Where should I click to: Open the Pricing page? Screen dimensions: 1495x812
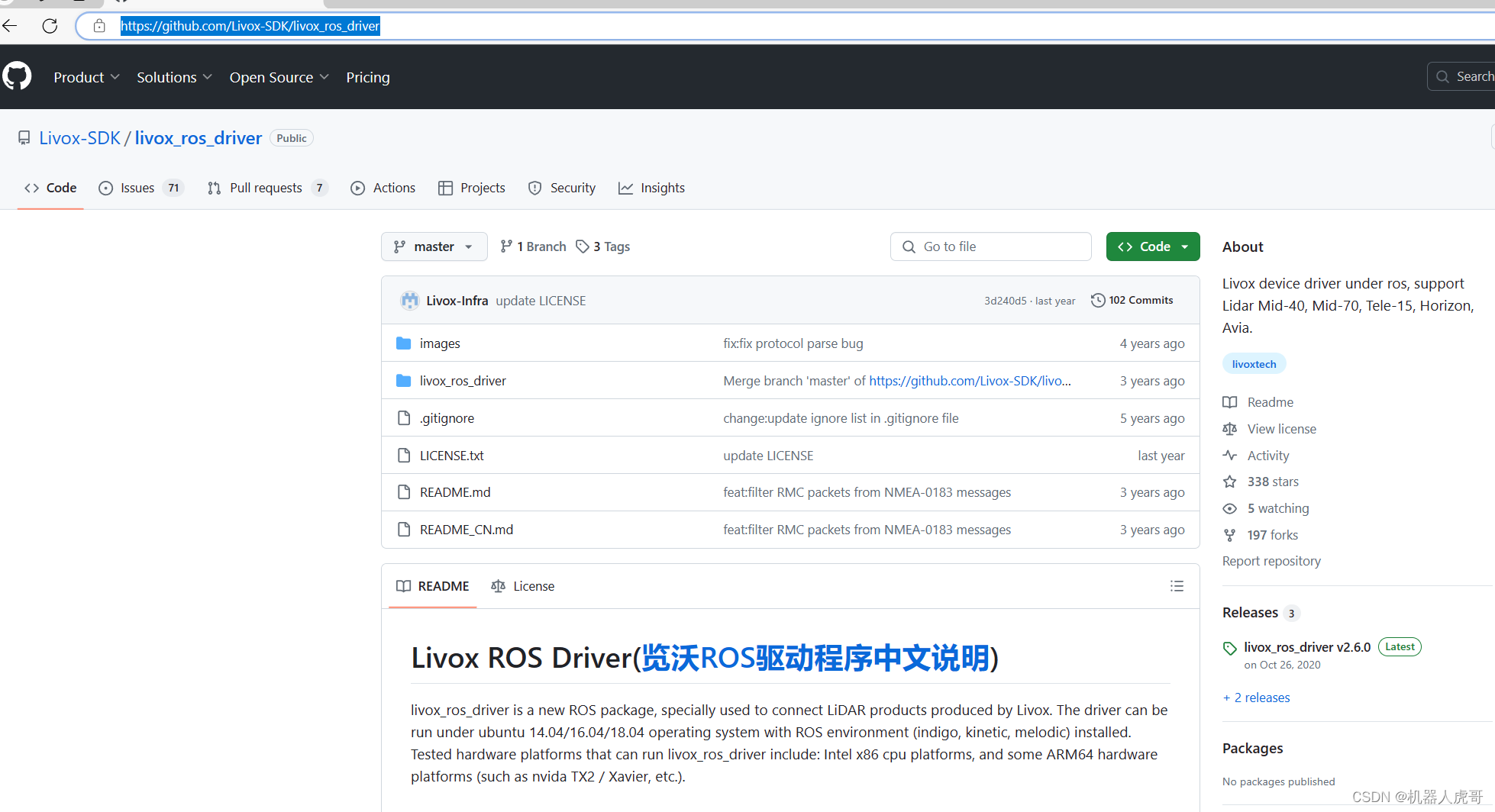[x=368, y=77]
